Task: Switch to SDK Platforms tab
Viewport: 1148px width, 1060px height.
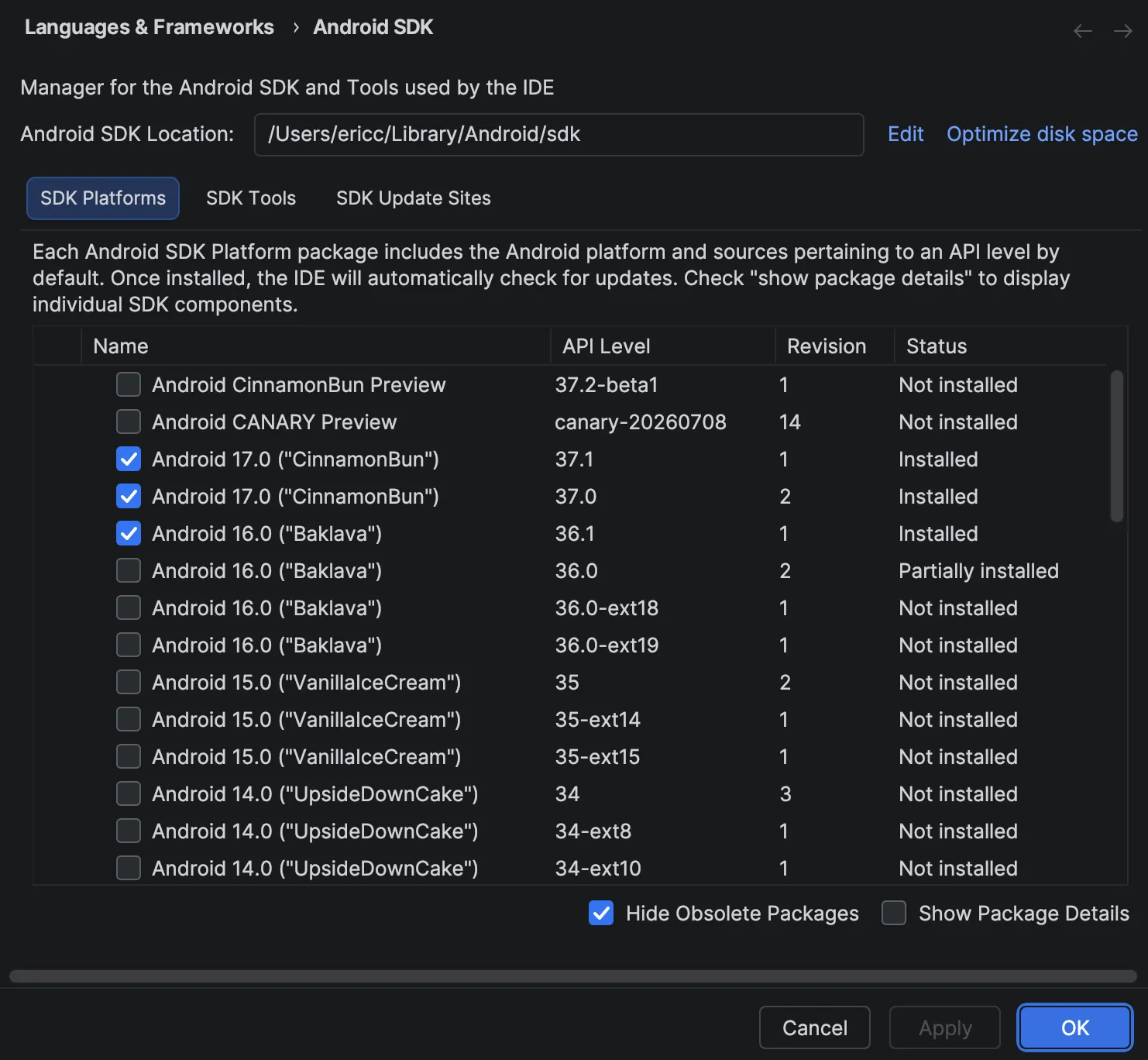Action: 103,198
